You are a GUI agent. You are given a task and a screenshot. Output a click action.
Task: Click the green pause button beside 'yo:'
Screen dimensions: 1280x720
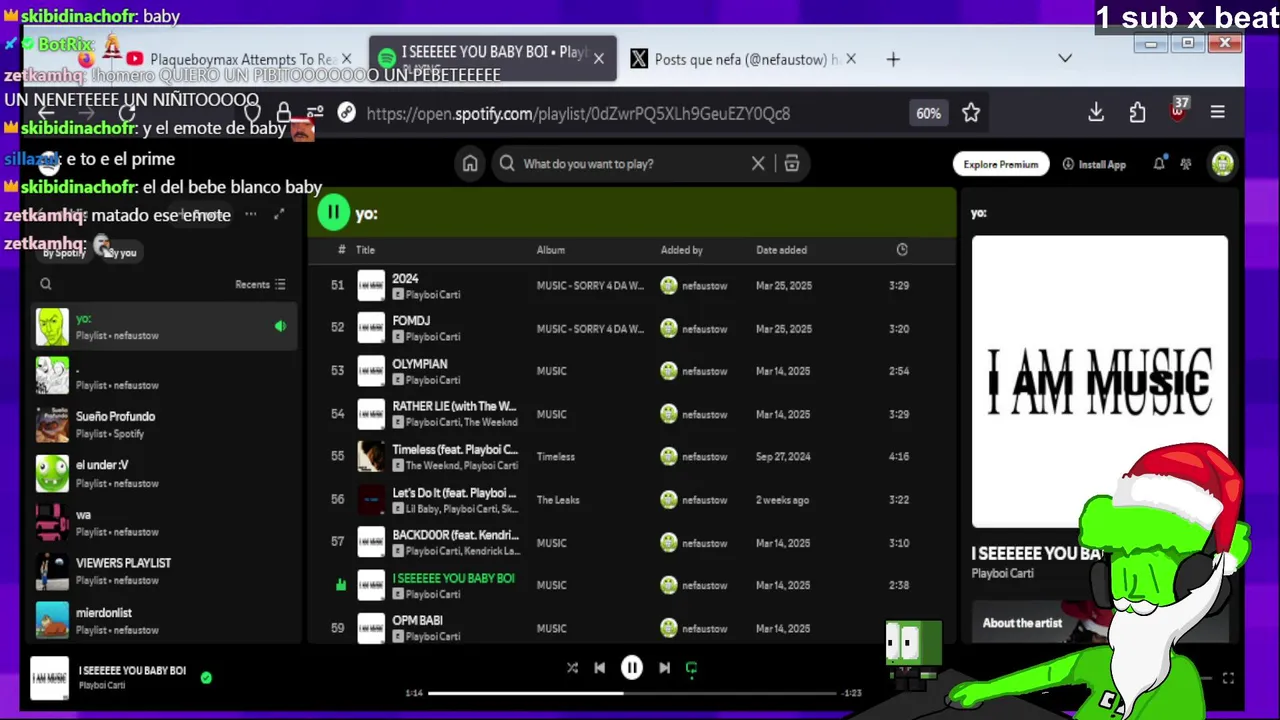point(333,212)
